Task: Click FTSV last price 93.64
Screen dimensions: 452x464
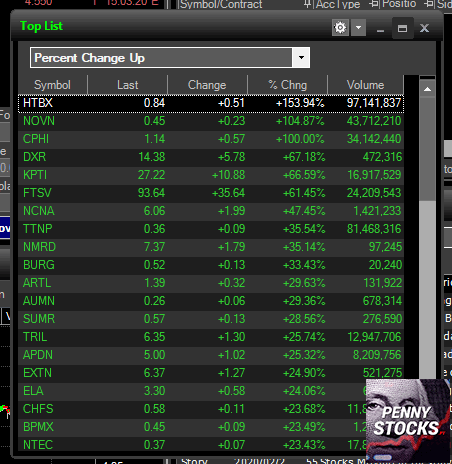Action: [x=152, y=193]
